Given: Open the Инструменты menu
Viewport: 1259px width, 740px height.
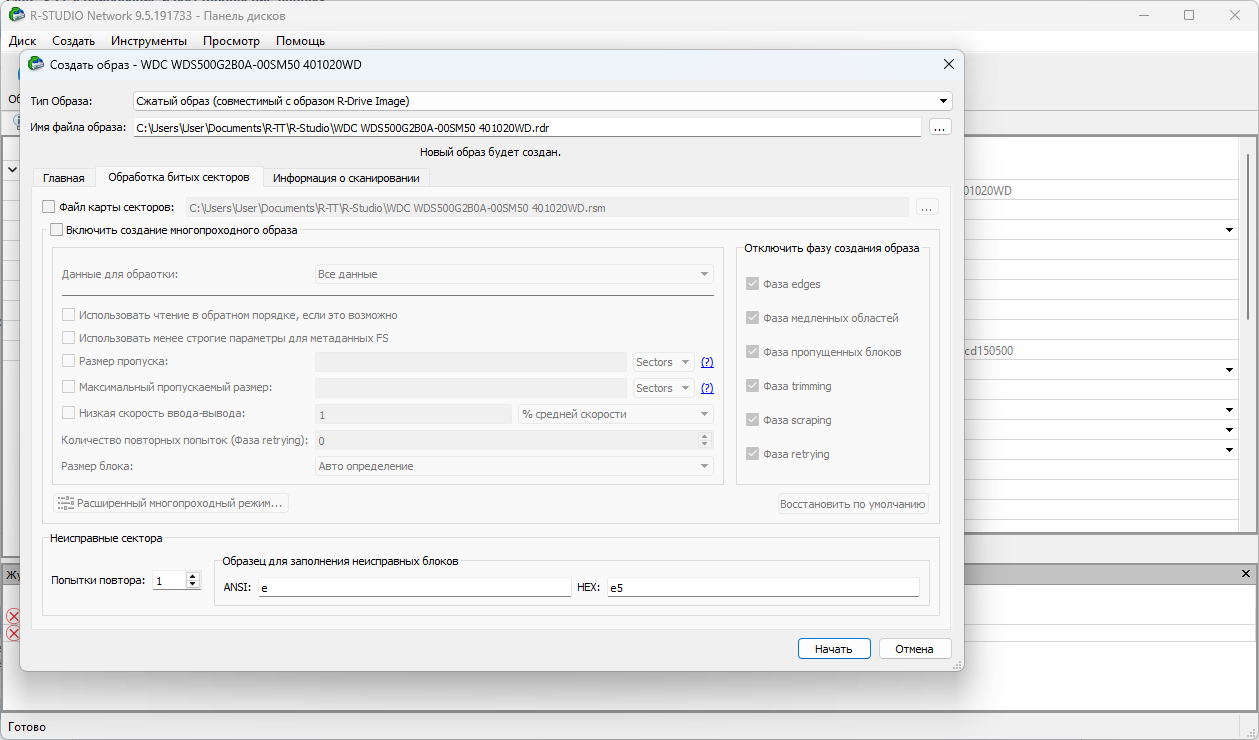Looking at the screenshot, I should click(148, 41).
